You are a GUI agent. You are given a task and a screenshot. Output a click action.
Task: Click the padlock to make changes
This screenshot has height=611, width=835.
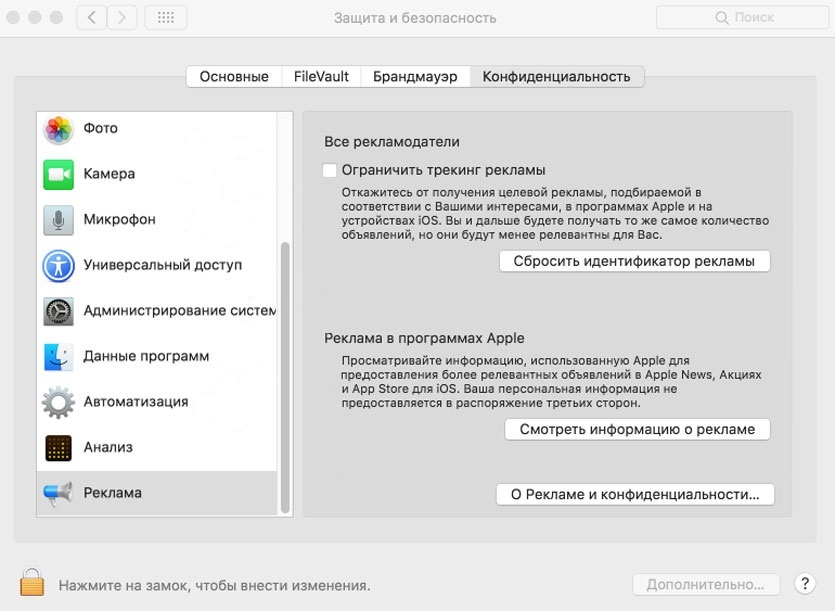pos(32,581)
